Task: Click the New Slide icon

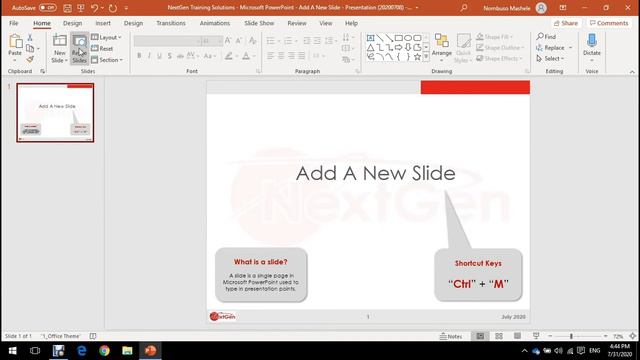Action: pos(60,40)
